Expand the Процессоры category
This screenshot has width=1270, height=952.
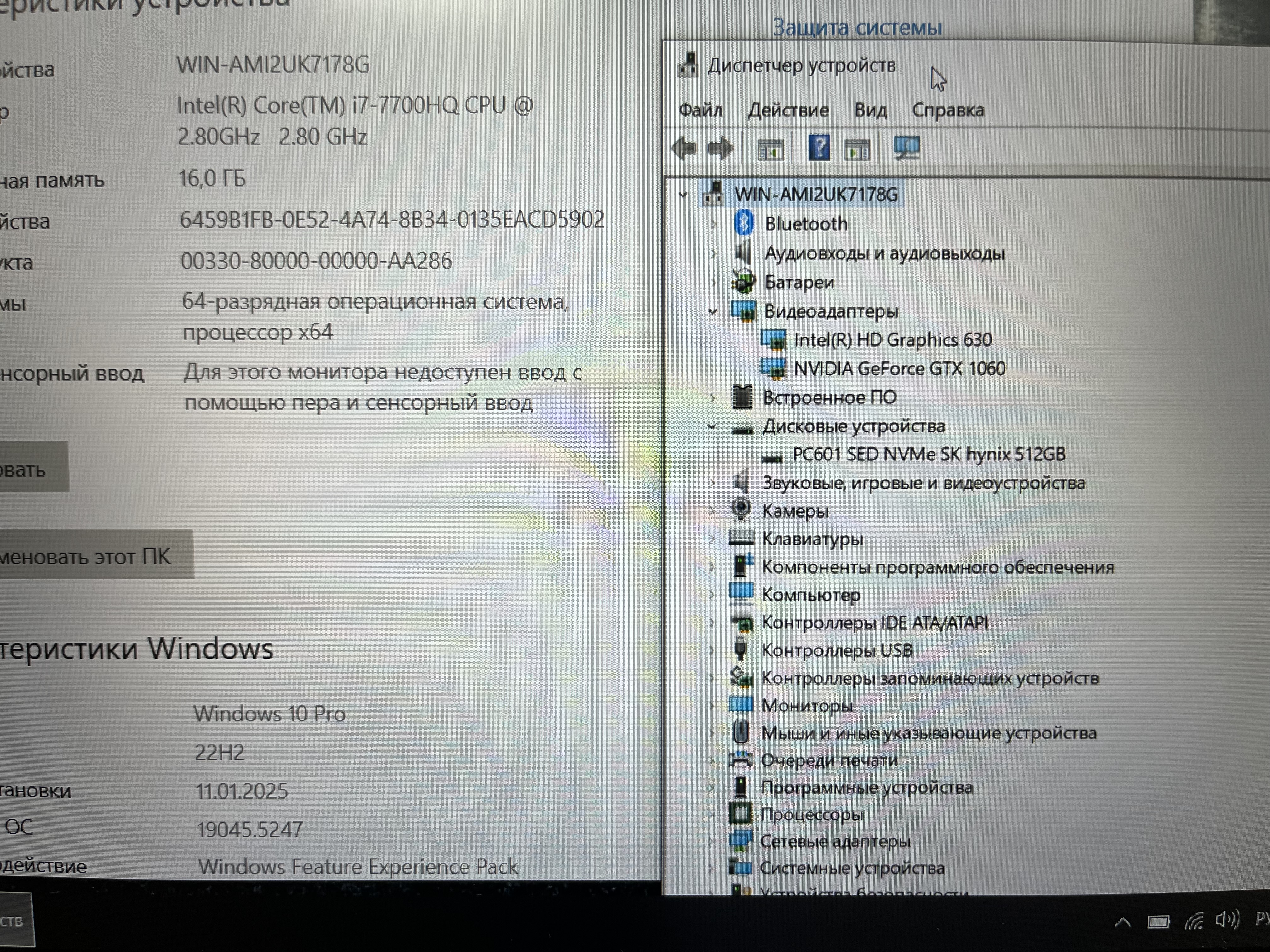[x=711, y=814]
